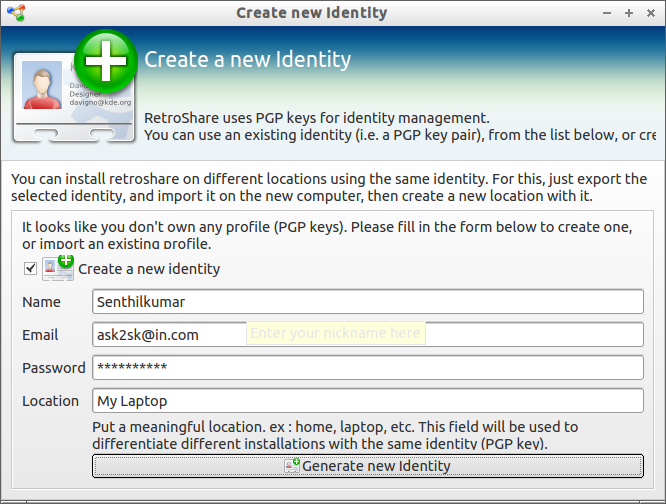This screenshot has width=666, height=504.
Task: Click the 'It looks like you don't own' notice
Action: click(x=327, y=235)
